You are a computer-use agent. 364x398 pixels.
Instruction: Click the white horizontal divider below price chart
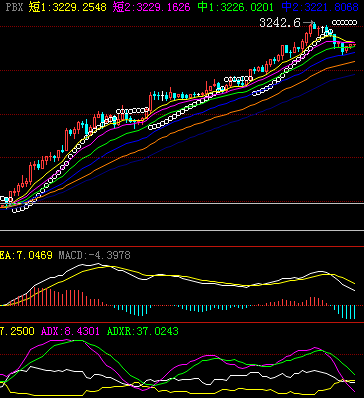click(x=182, y=230)
